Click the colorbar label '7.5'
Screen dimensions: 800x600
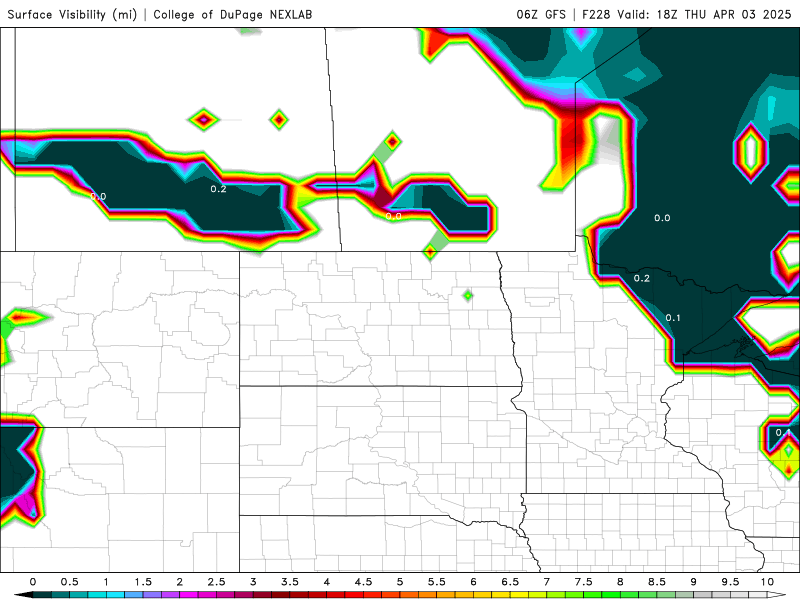(x=584, y=582)
